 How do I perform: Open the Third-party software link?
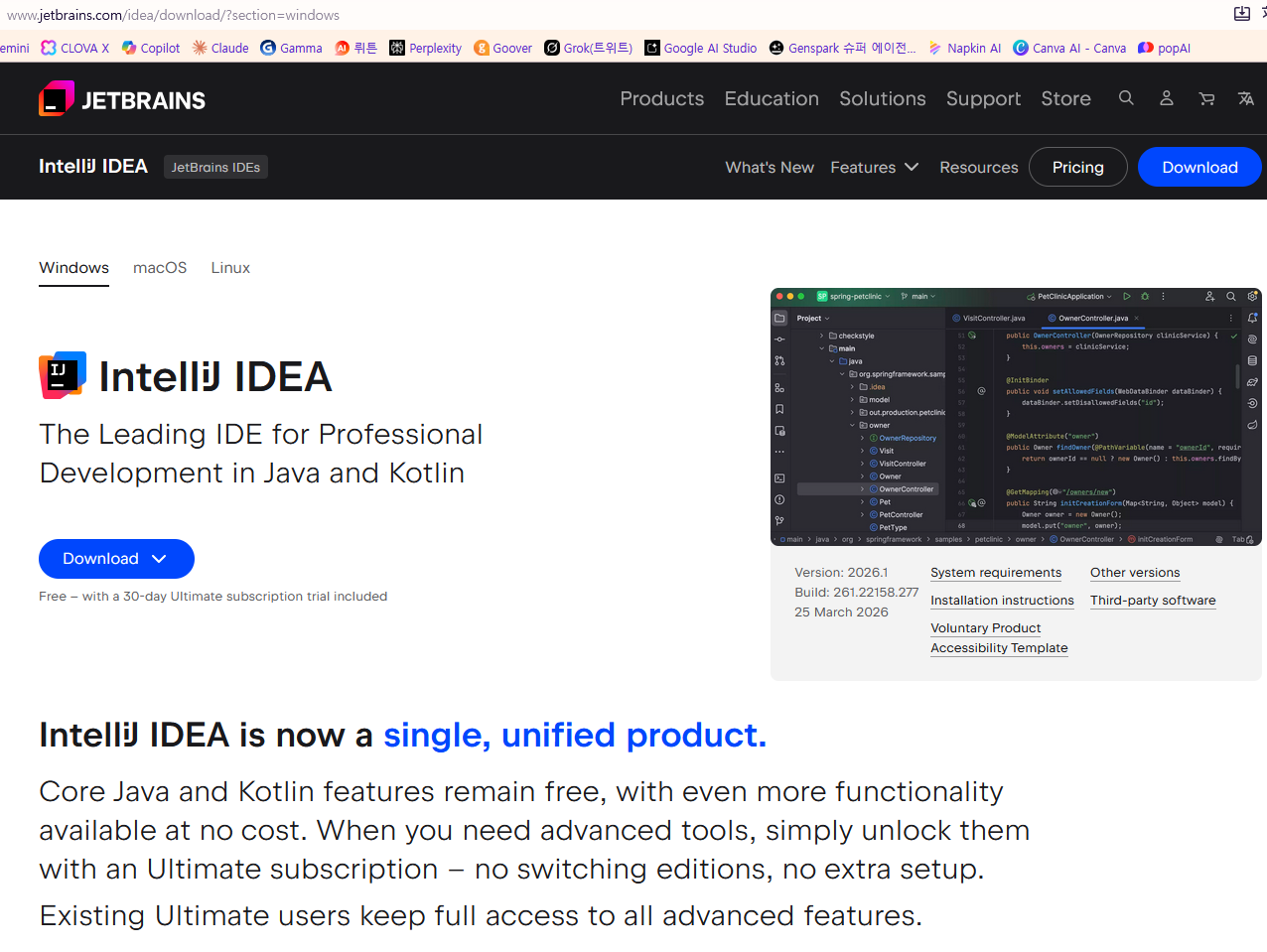coord(1153,601)
